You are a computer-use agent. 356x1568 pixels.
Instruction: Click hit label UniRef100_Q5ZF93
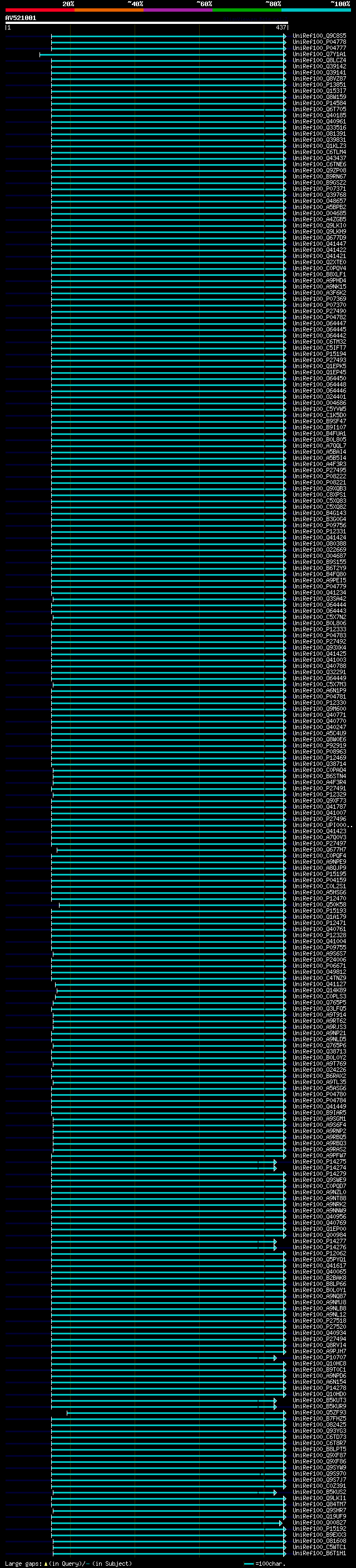[319, 1412]
